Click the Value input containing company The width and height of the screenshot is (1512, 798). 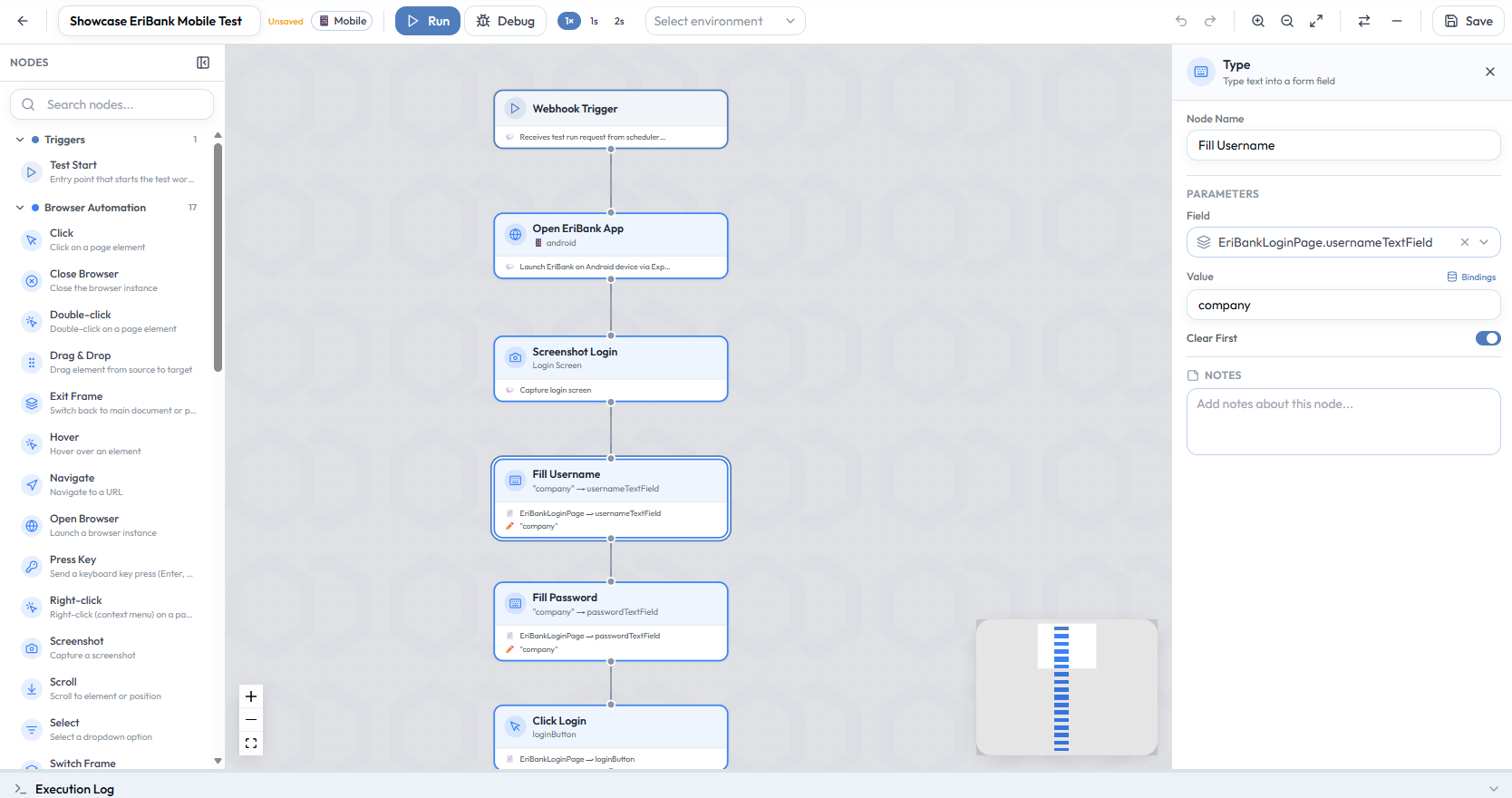(1343, 306)
